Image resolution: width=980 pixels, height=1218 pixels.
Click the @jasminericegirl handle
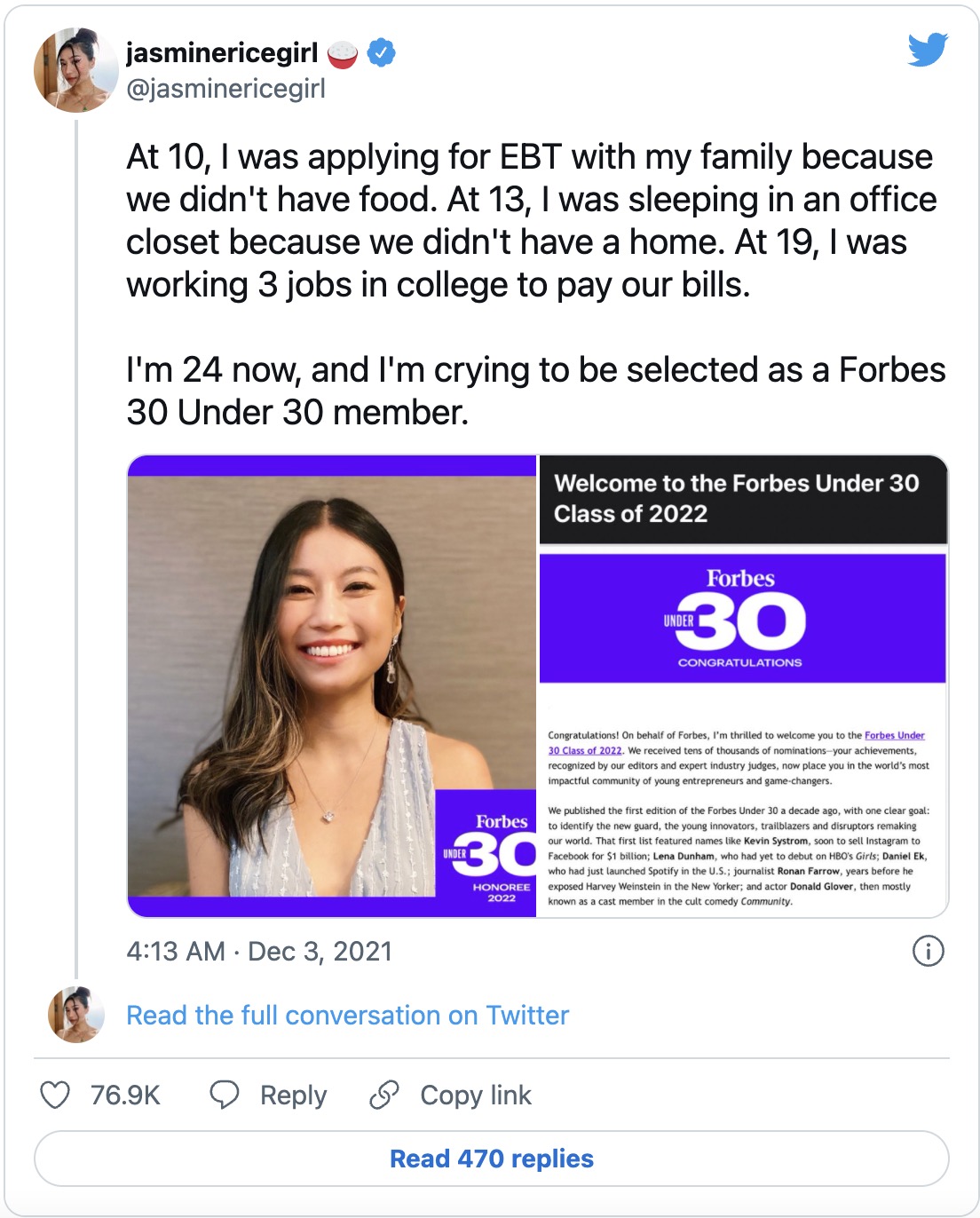[225, 89]
